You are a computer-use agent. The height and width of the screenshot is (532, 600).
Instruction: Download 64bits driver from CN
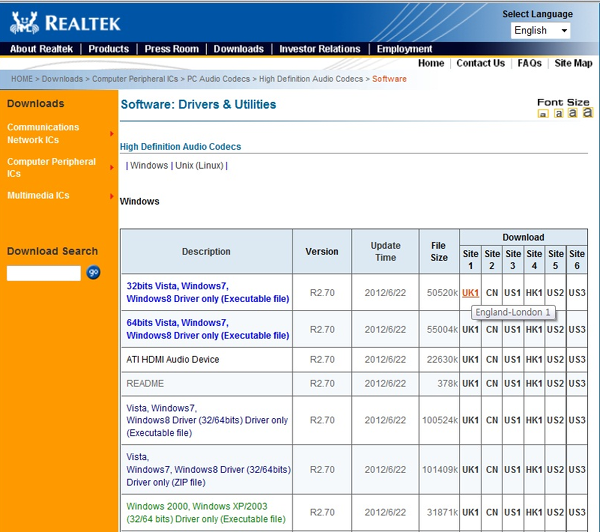[x=492, y=330]
